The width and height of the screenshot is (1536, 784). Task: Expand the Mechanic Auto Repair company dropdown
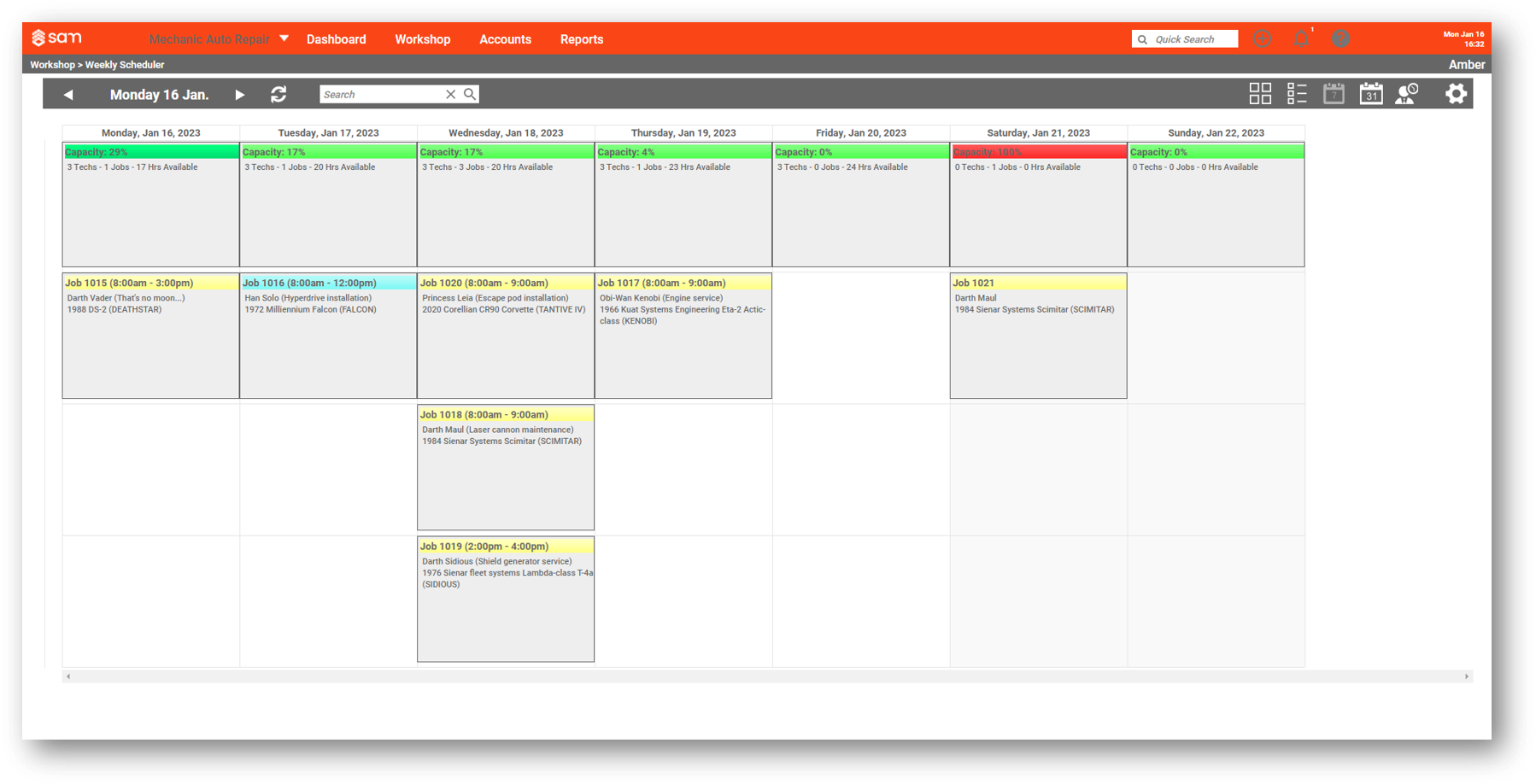click(284, 38)
